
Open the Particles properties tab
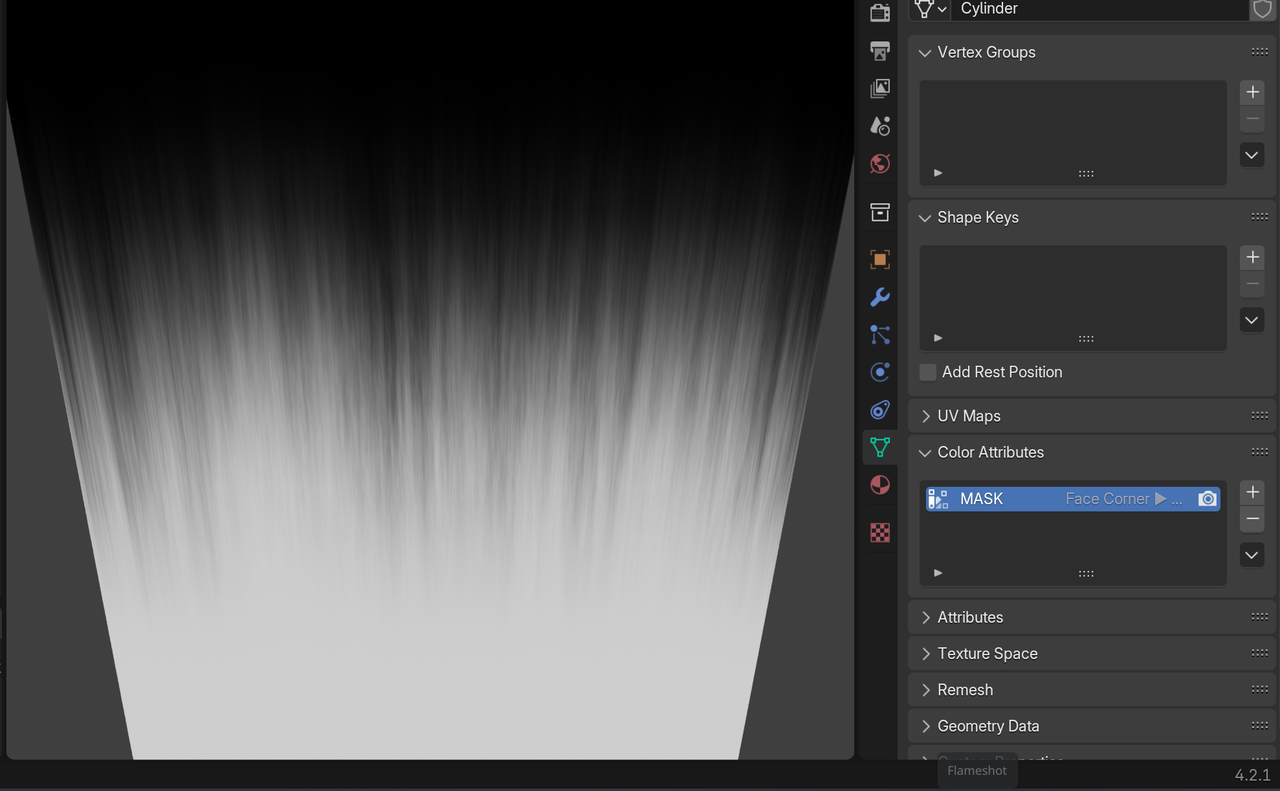(x=880, y=335)
